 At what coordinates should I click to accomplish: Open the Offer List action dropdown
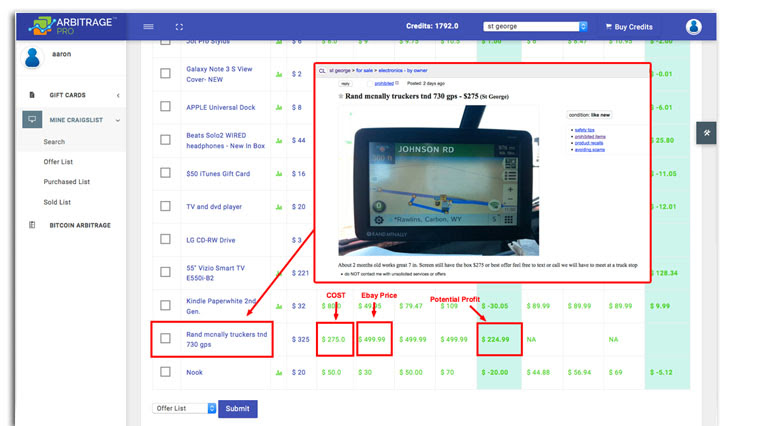tap(184, 408)
